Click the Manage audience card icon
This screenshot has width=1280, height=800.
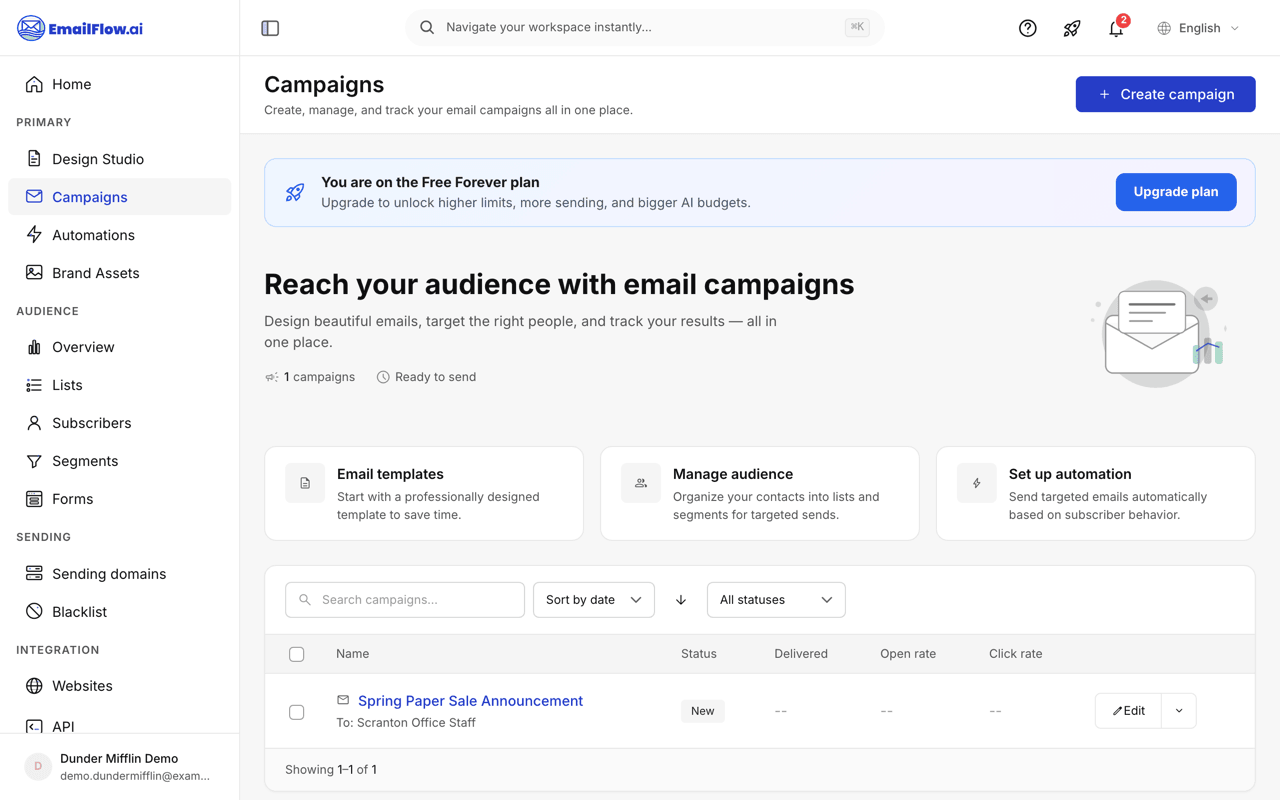tap(641, 483)
